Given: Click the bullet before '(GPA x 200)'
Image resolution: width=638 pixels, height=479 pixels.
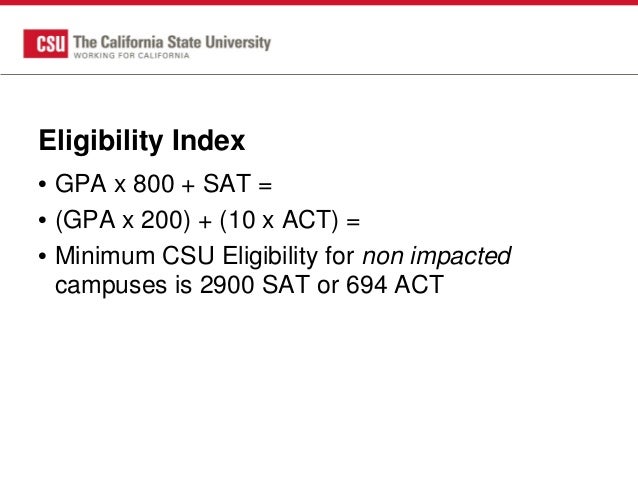Looking at the screenshot, I should point(42,221).
